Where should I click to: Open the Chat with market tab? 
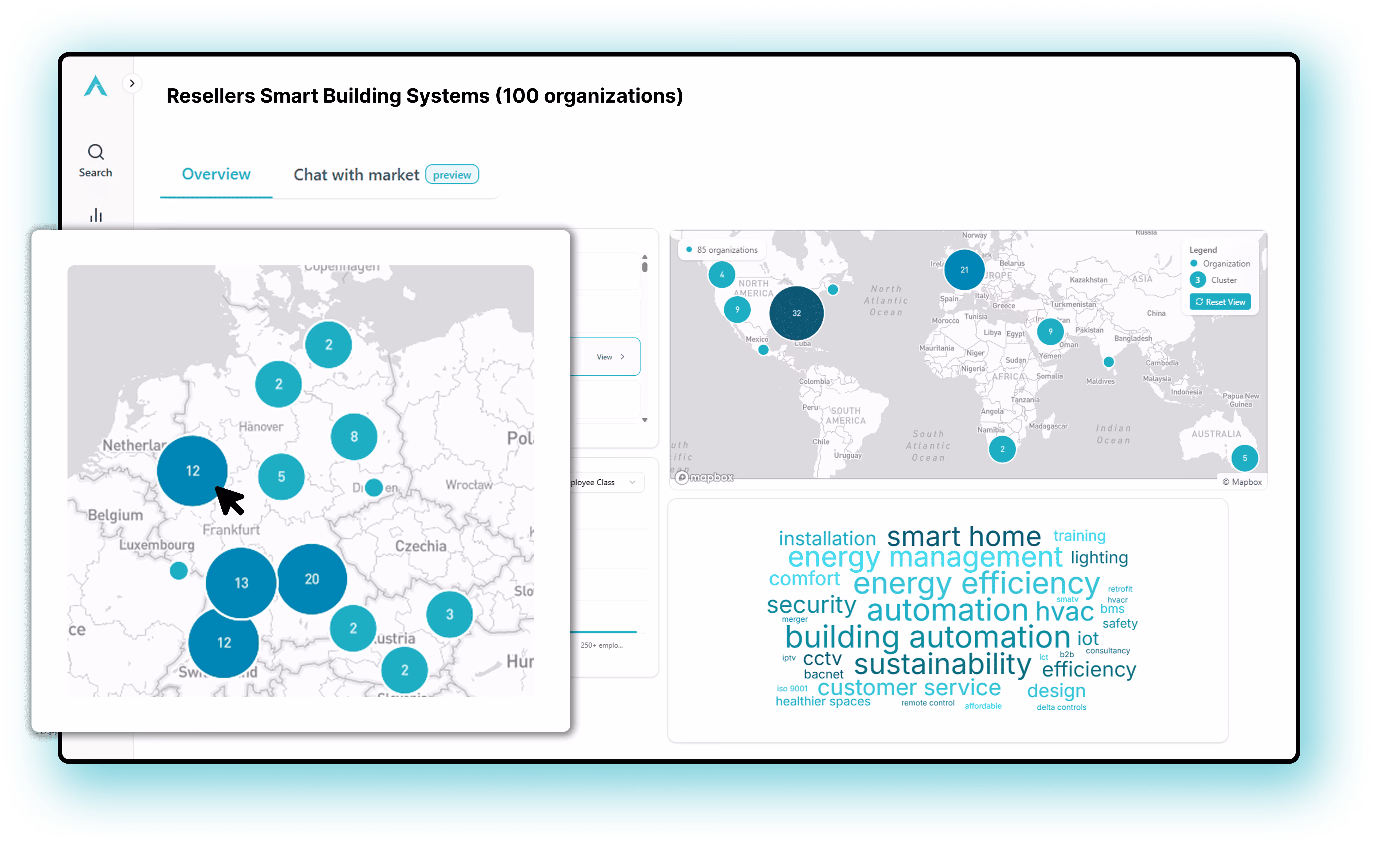point(356,174)
